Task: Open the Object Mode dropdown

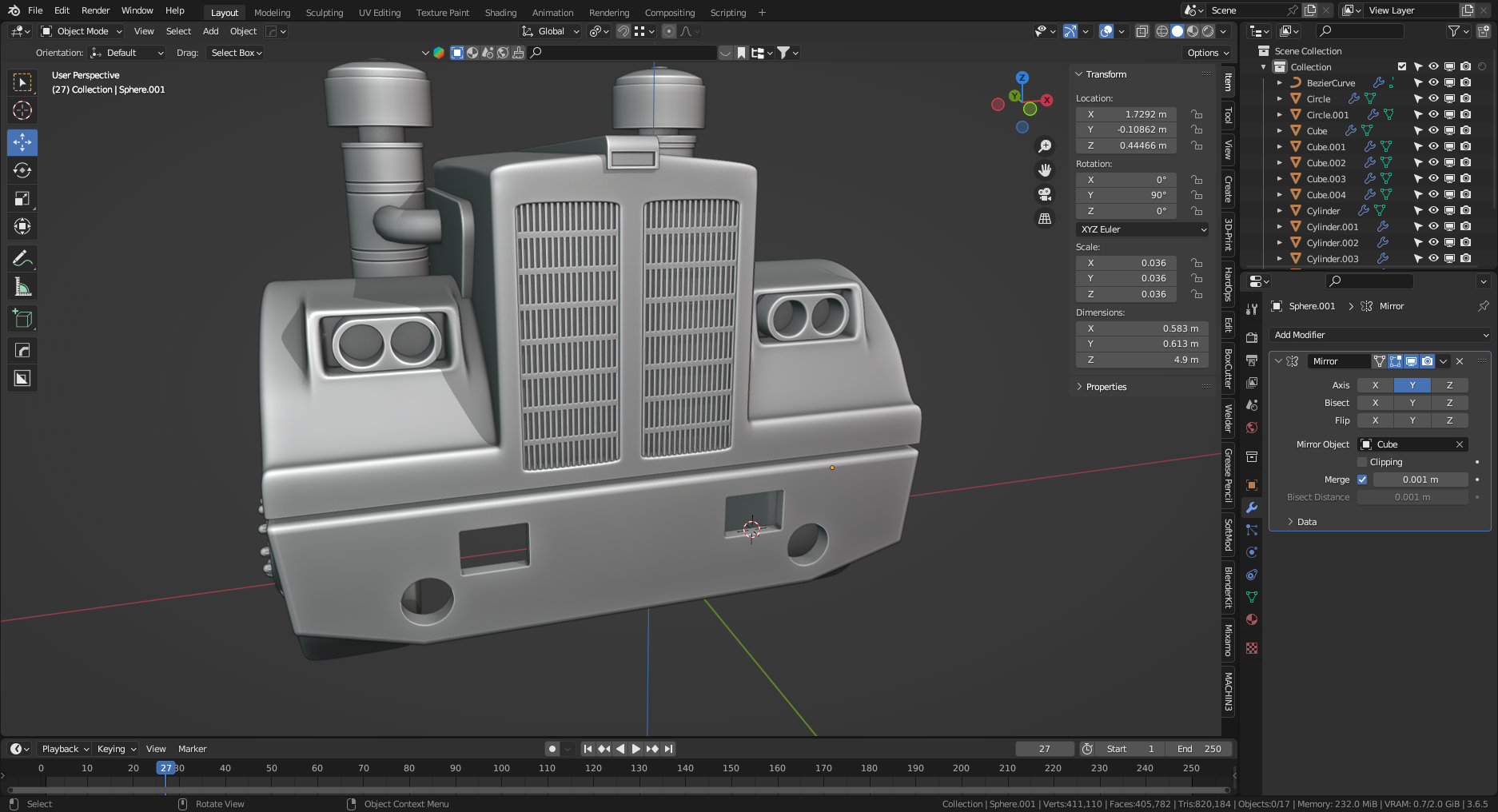Action: pos(82,31)
